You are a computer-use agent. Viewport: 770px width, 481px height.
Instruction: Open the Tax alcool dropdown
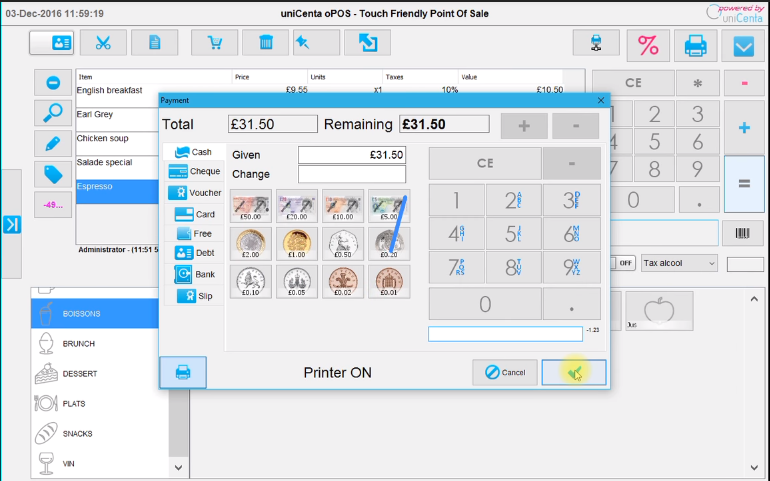coord(679,263)
